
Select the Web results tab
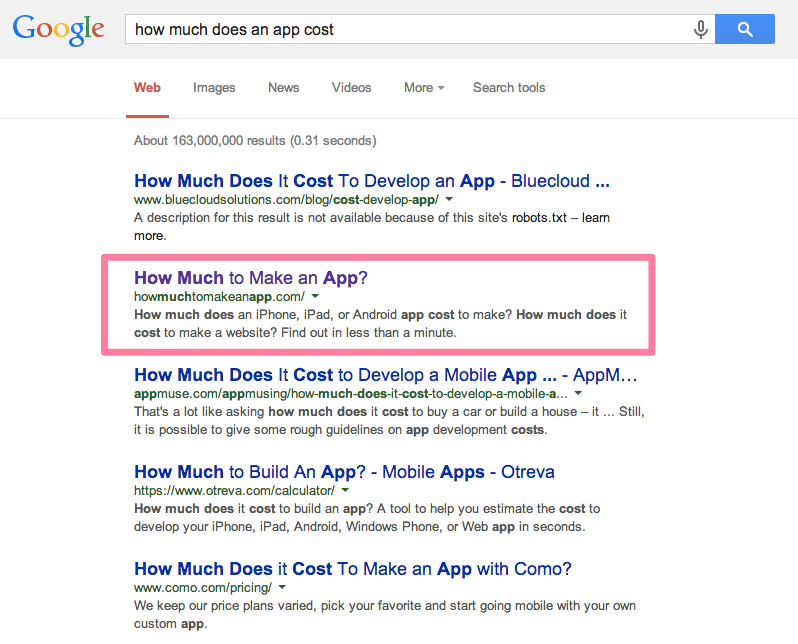tap(147, 88)
